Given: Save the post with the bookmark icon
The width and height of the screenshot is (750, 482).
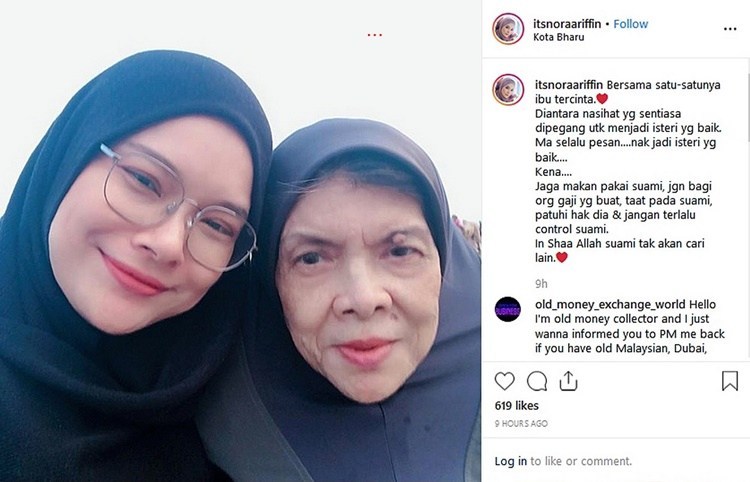Looking at the screenshot, I should 729,381.
